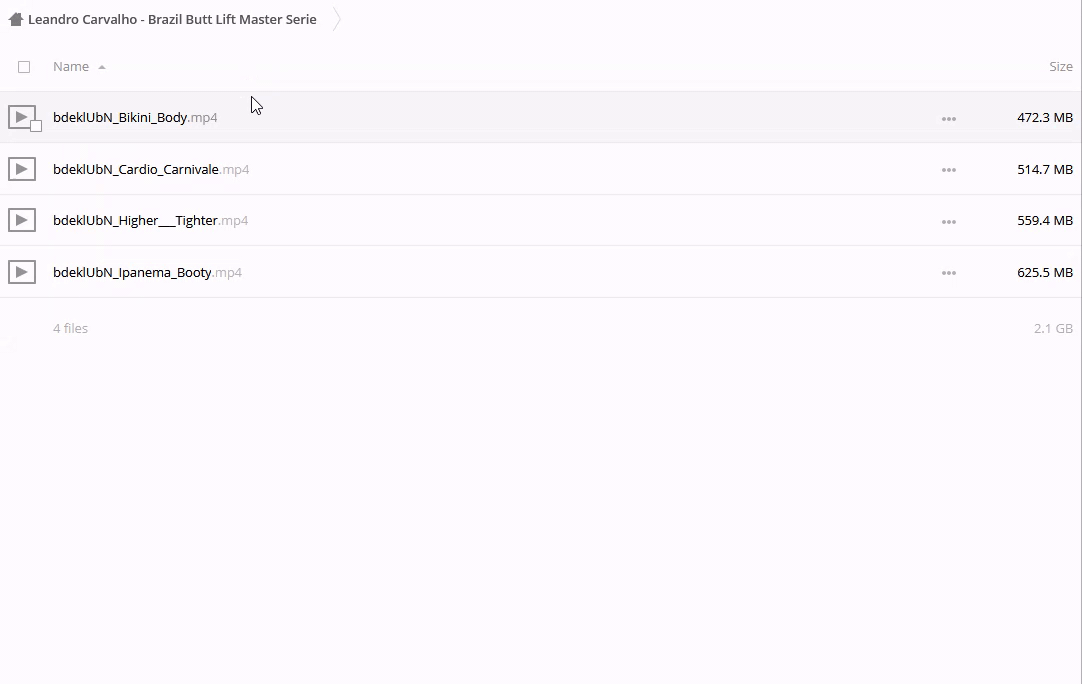
Task: Select the bdeklUbN_Ipanema_Booty.mp4 file name
Action: coord(147,272)
